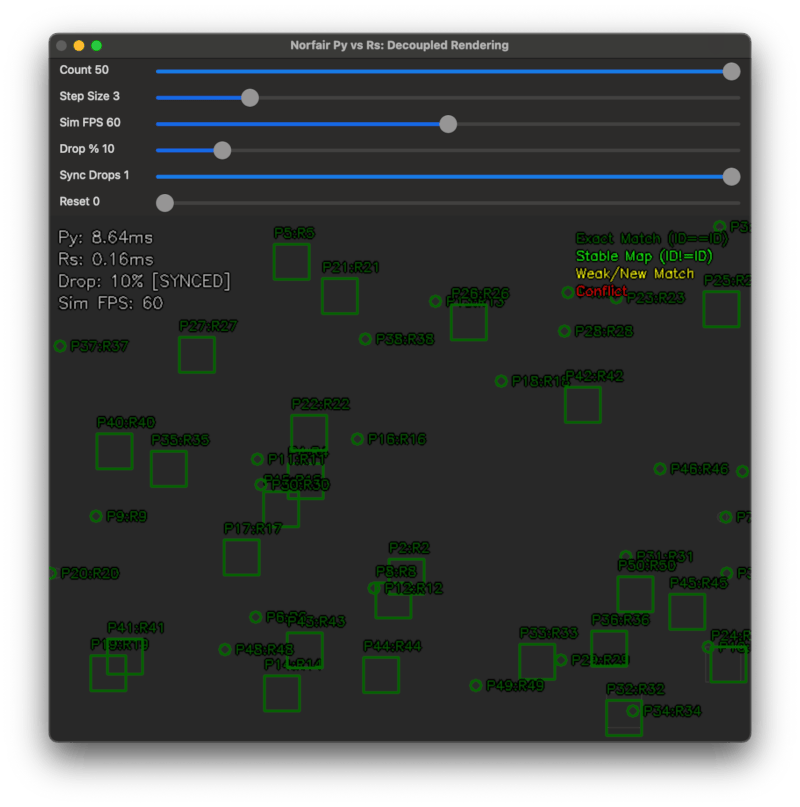The image size is (800, 807).
Task: Select the P5:R5 tracked square box
Action: point(291,262)
